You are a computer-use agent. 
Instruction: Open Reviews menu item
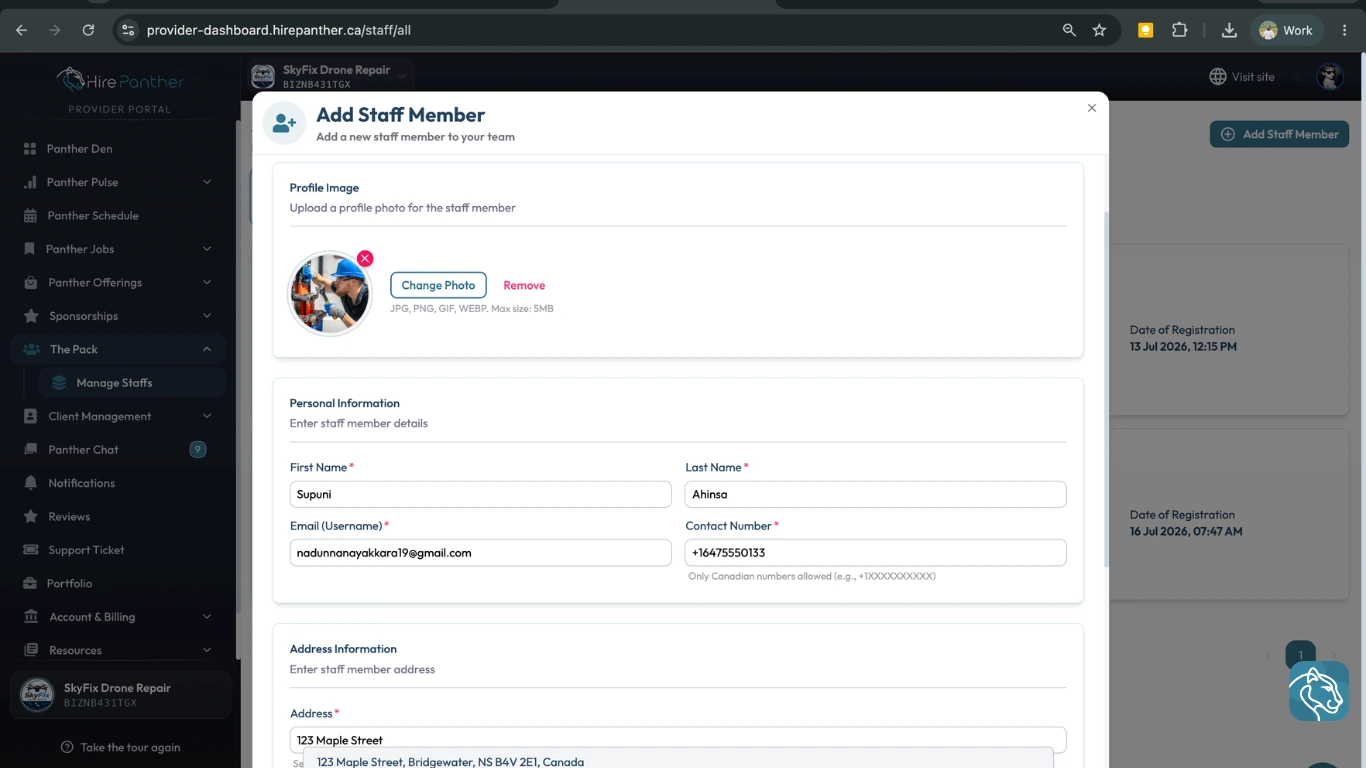coord(118,517)
